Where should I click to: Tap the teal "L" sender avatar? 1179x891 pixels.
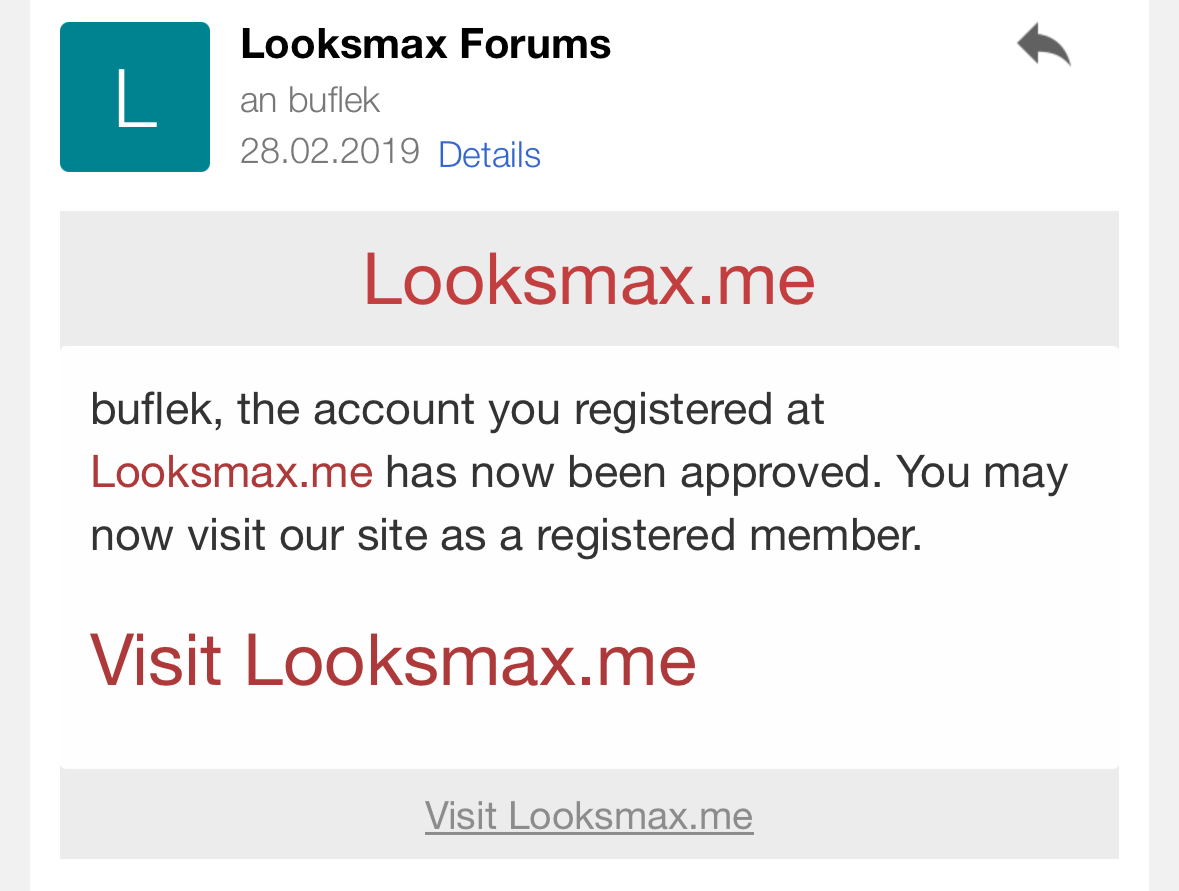pyautogui.click(x=135, y=97)
